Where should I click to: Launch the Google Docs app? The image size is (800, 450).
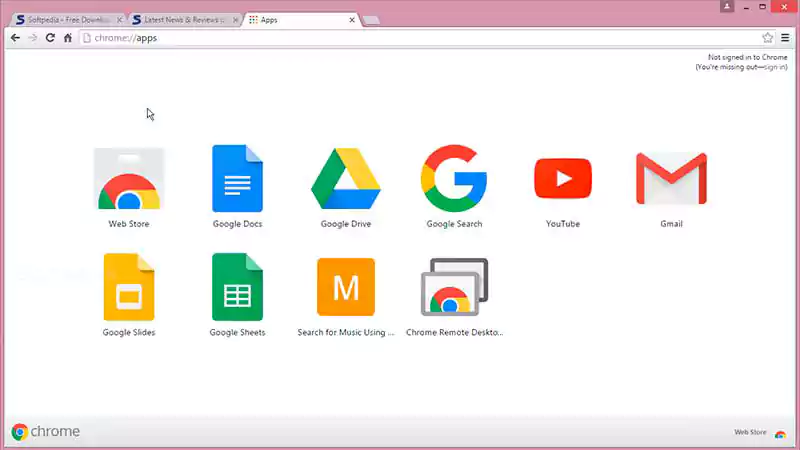237,179
